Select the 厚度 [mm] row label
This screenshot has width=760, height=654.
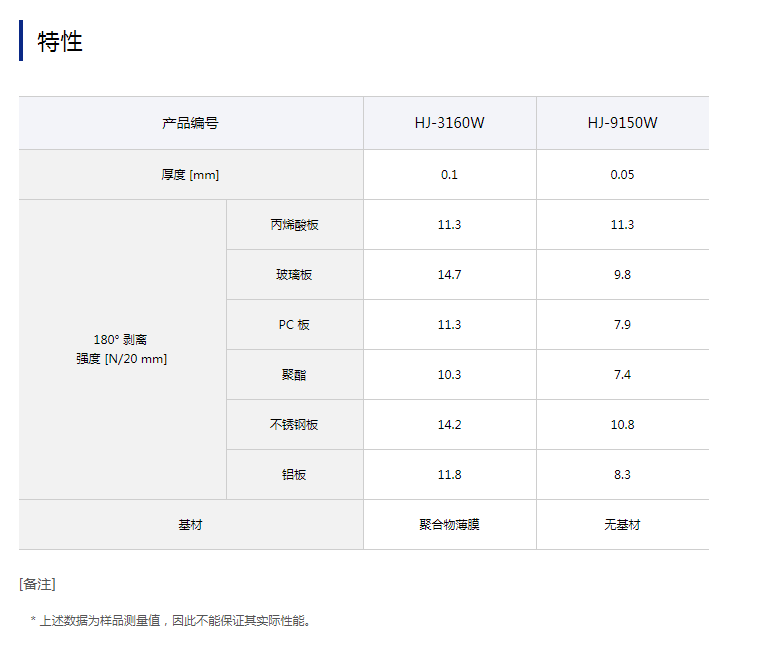click(190, 175)
